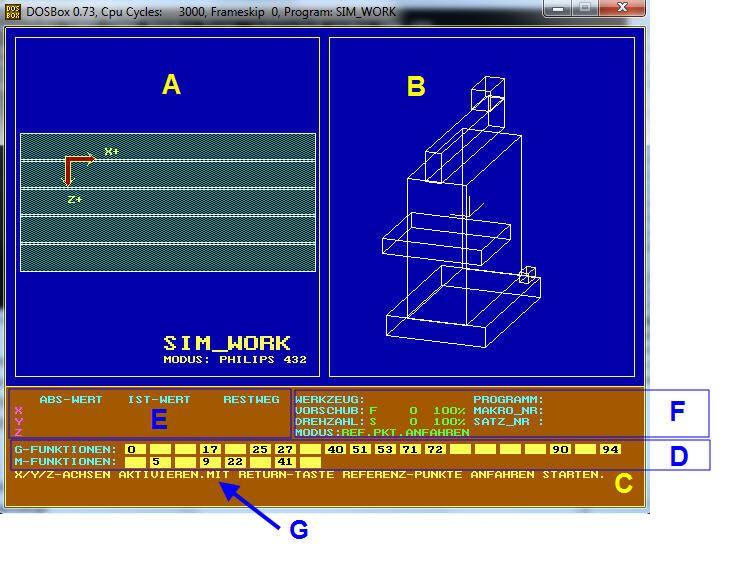
Task: Click the 3D wireframe milling machine
Action: (463, 213)
